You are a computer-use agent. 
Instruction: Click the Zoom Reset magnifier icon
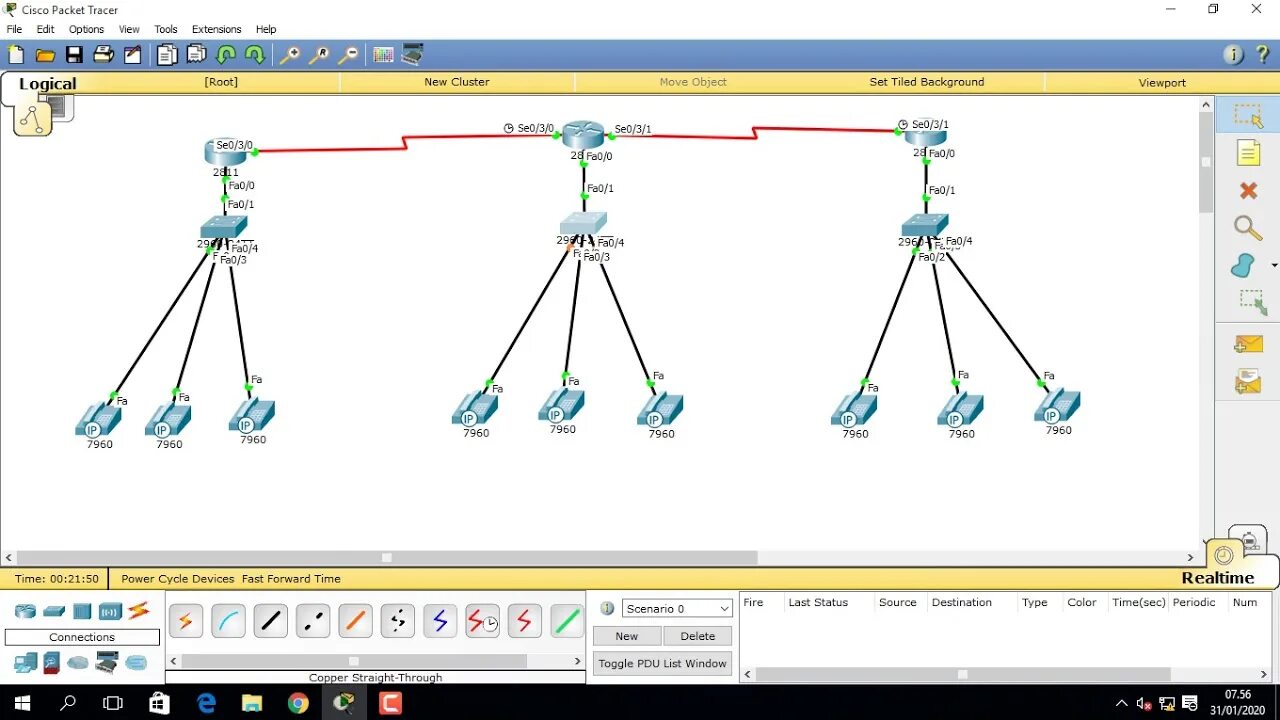tap(319, 55)
